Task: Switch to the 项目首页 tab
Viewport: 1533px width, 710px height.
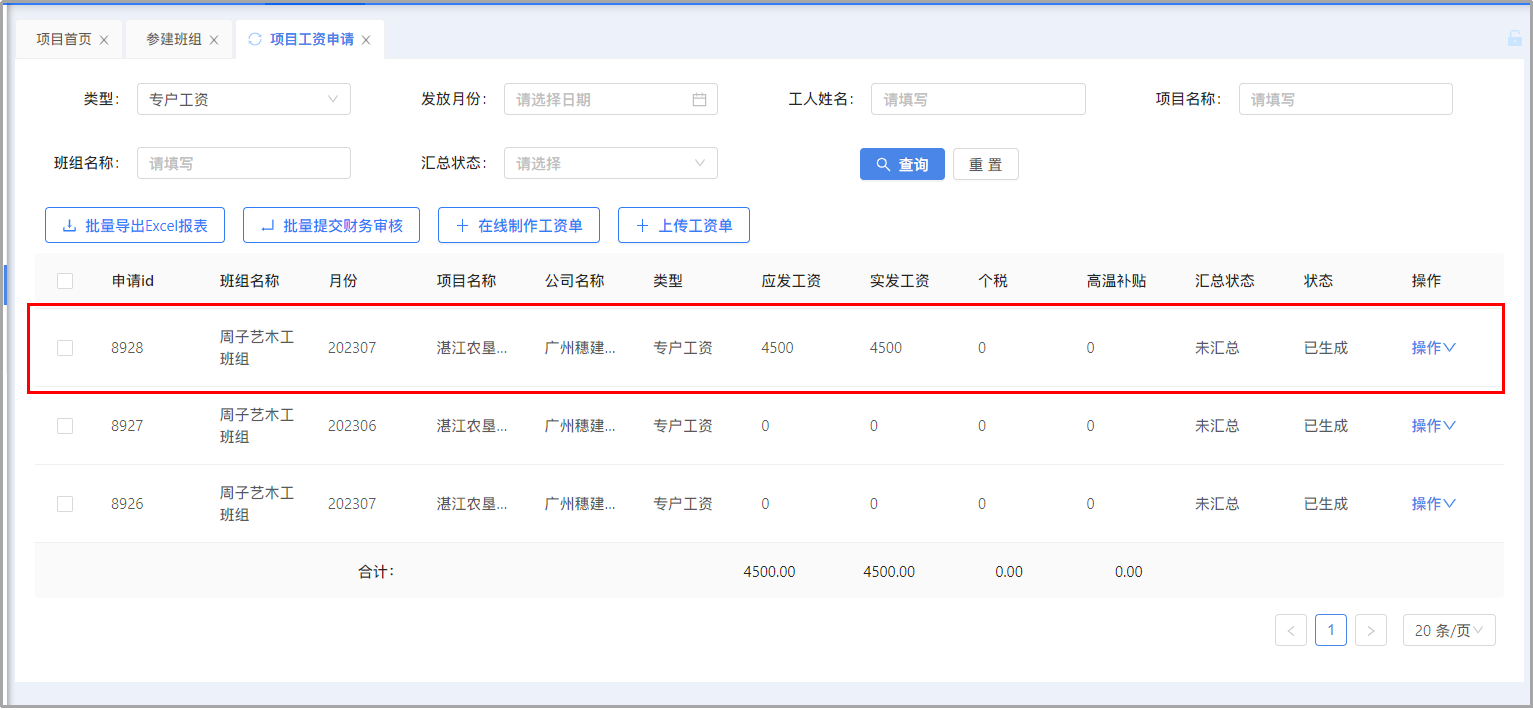Action: click(x=64, y=40)
